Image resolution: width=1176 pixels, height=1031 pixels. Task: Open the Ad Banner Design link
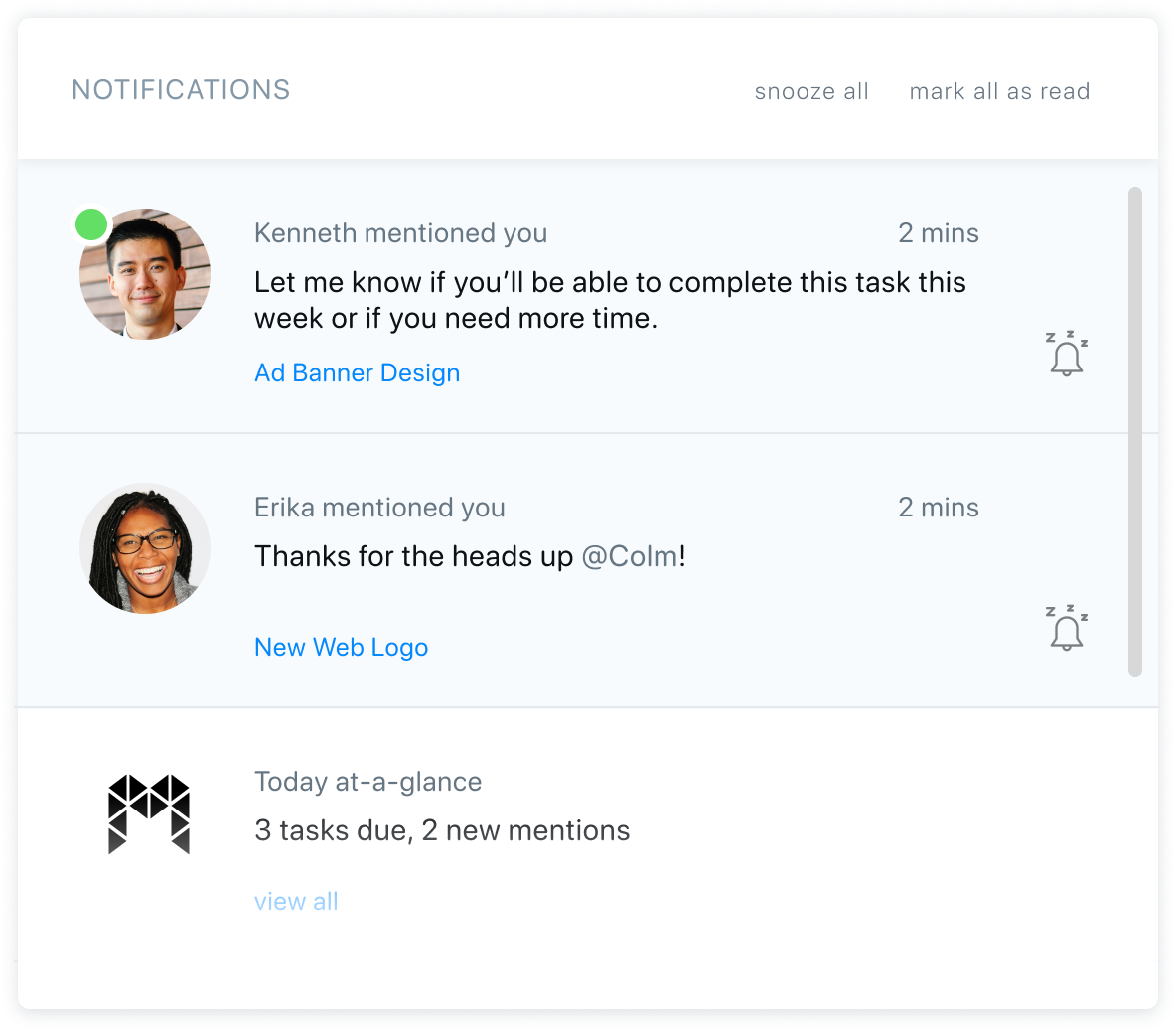[x=357, y=373]
